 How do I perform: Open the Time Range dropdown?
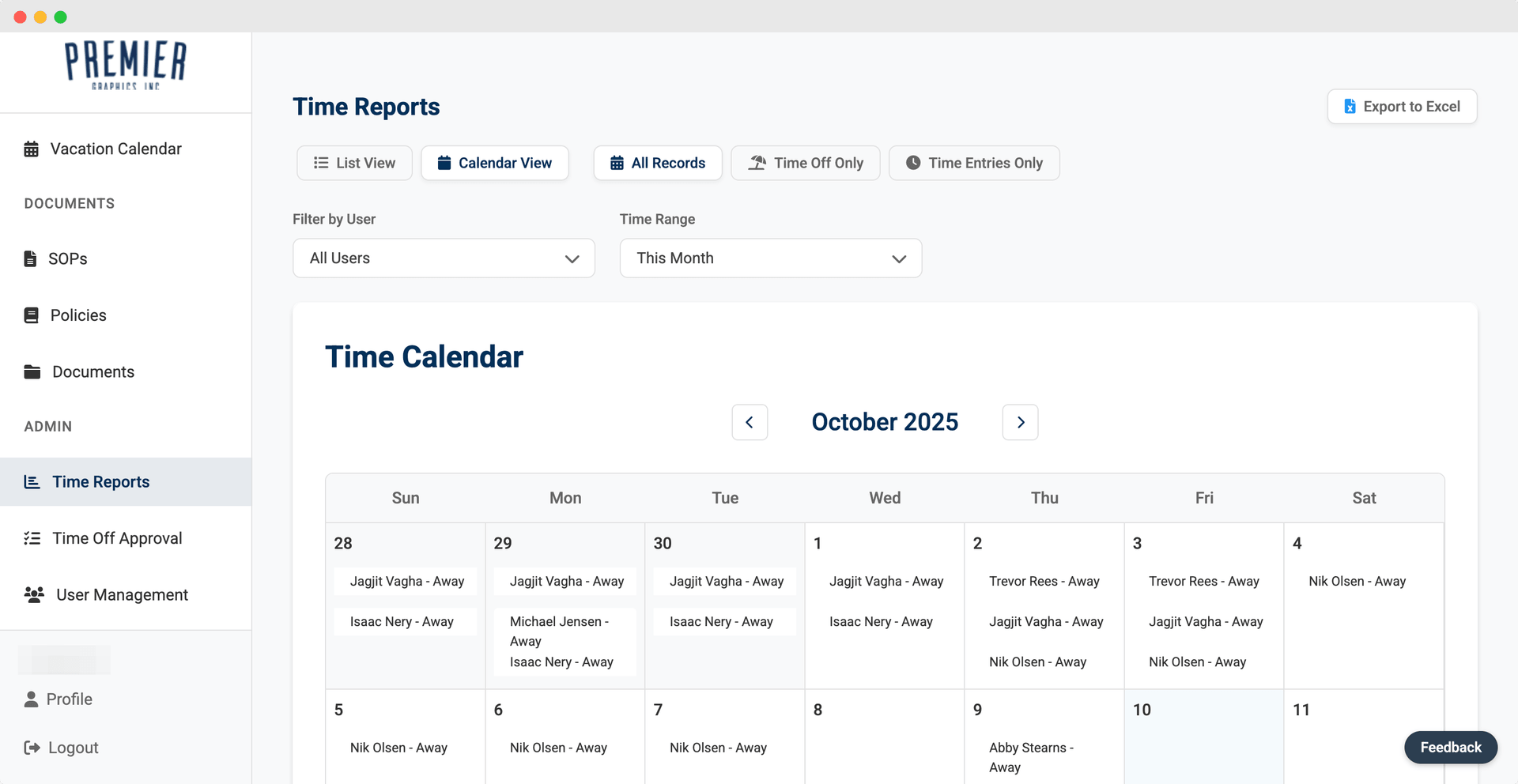tap(770, 258)
